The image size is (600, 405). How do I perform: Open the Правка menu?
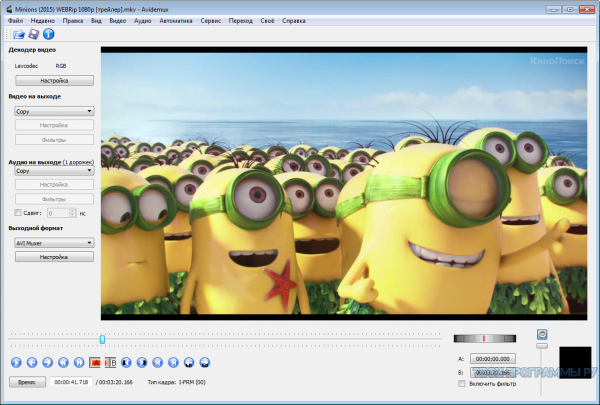pos(73,21)
